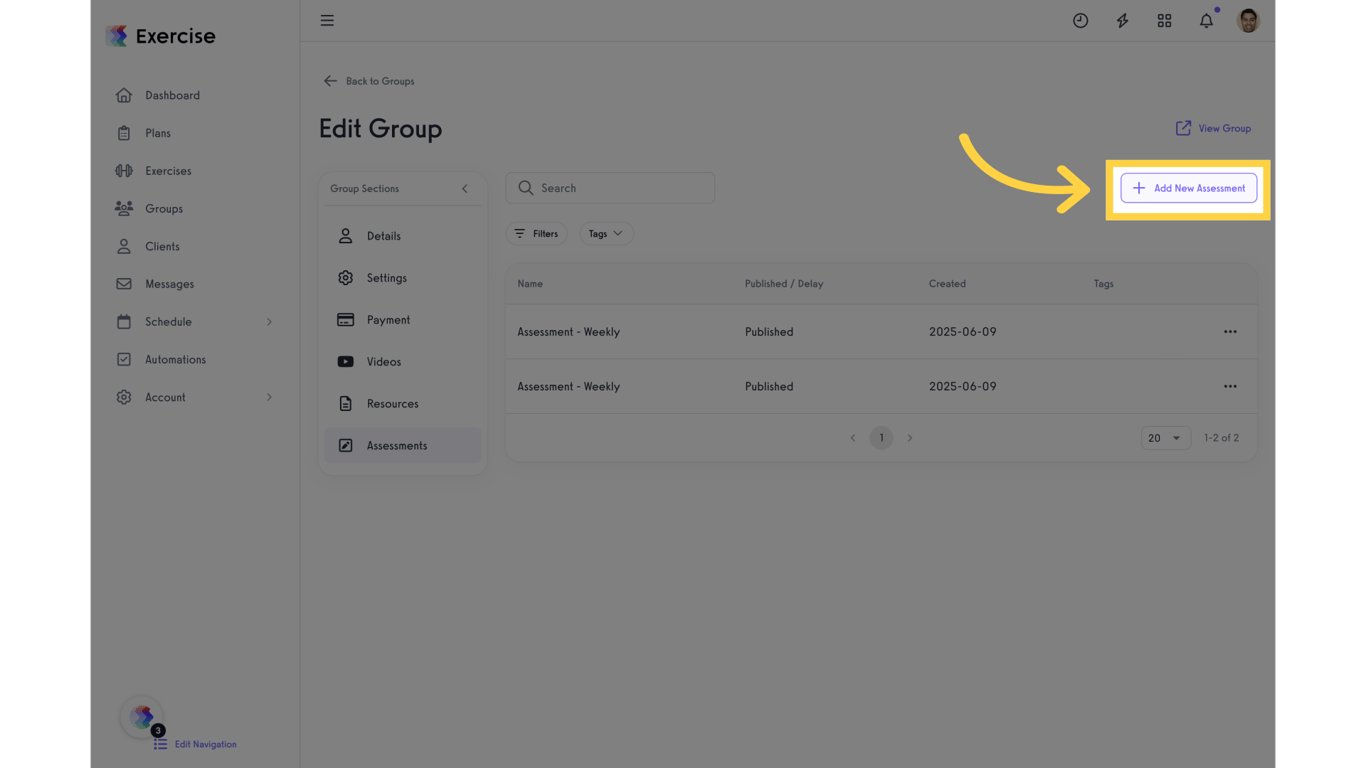Screen dimensions: 1366x768
Task: Open the Groups section via its people icon
Action: coord(124,208)
